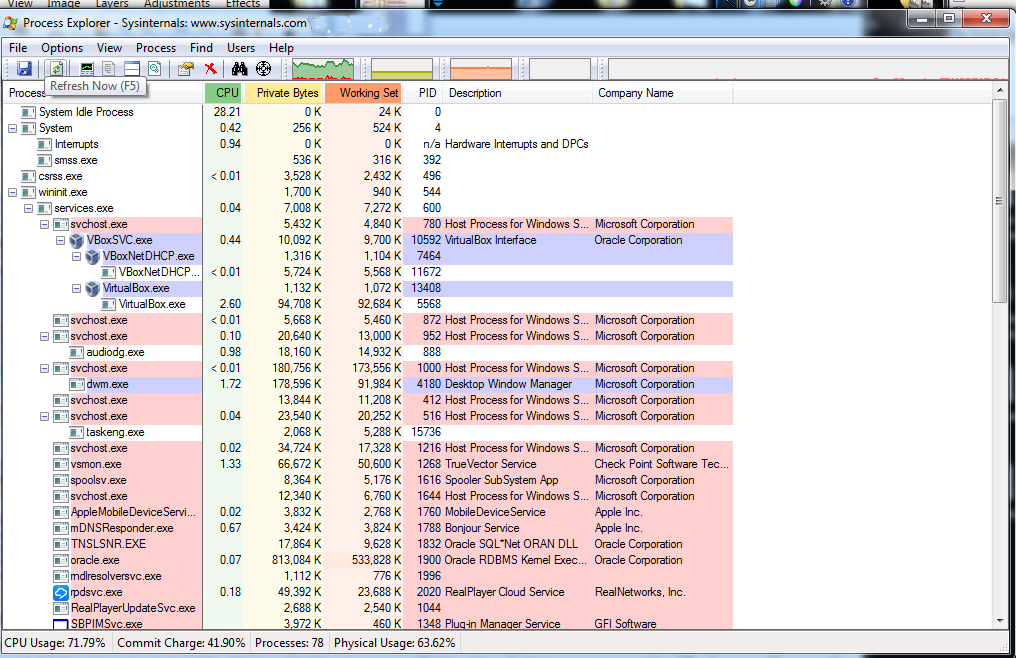The width and height of the screenshot is (1016, 658).
Task: Collapse the svchost.exe PID 516 node
Action: (45, 416)
